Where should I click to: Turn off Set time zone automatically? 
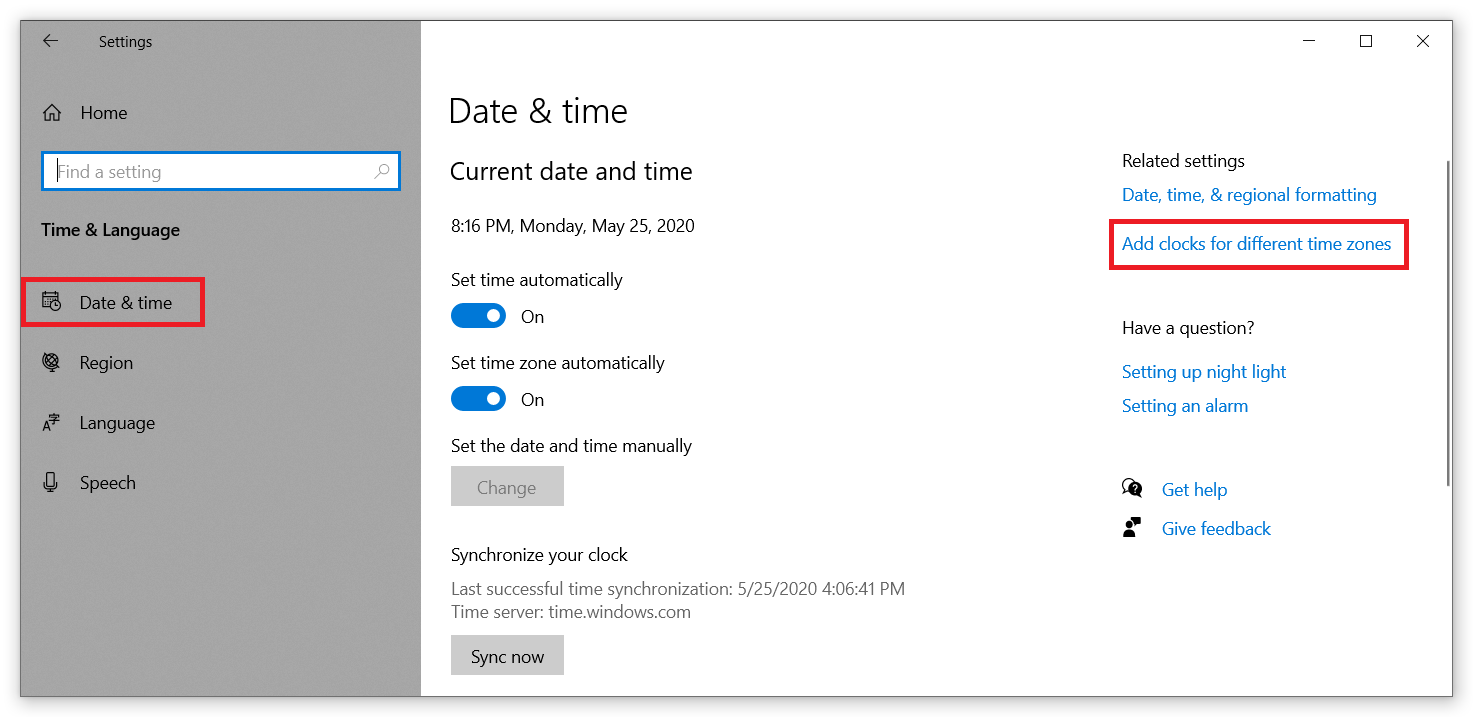tap(478, 398)
